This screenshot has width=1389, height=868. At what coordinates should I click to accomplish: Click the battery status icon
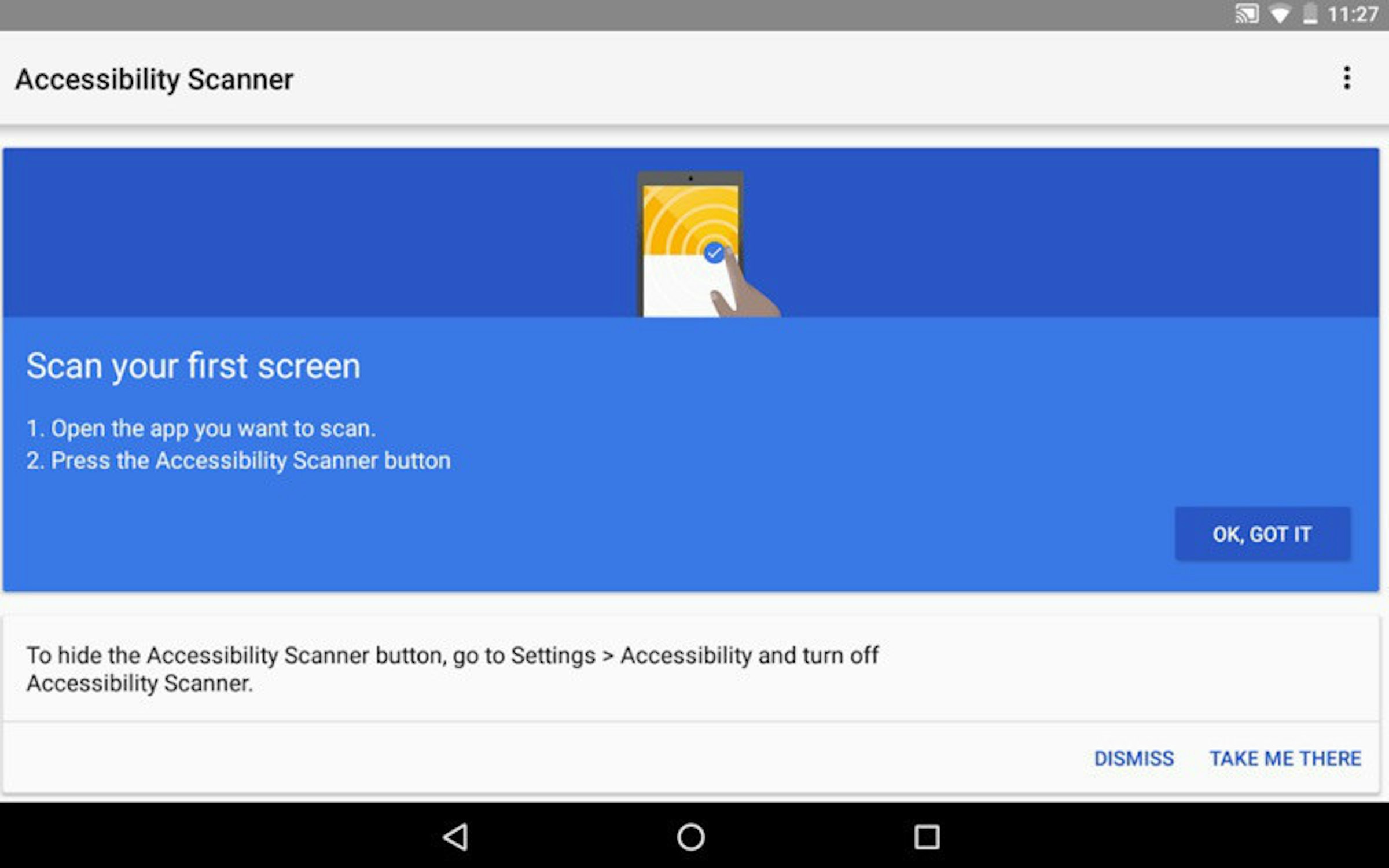1310,14
